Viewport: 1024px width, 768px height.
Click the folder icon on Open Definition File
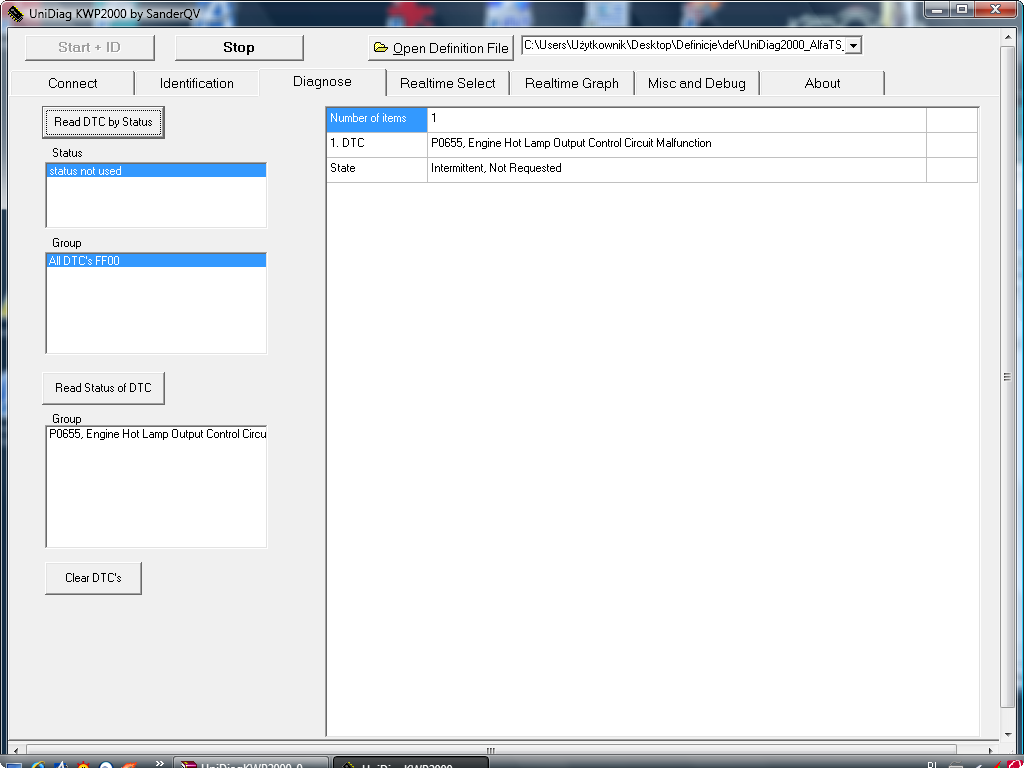pos(380,48)
